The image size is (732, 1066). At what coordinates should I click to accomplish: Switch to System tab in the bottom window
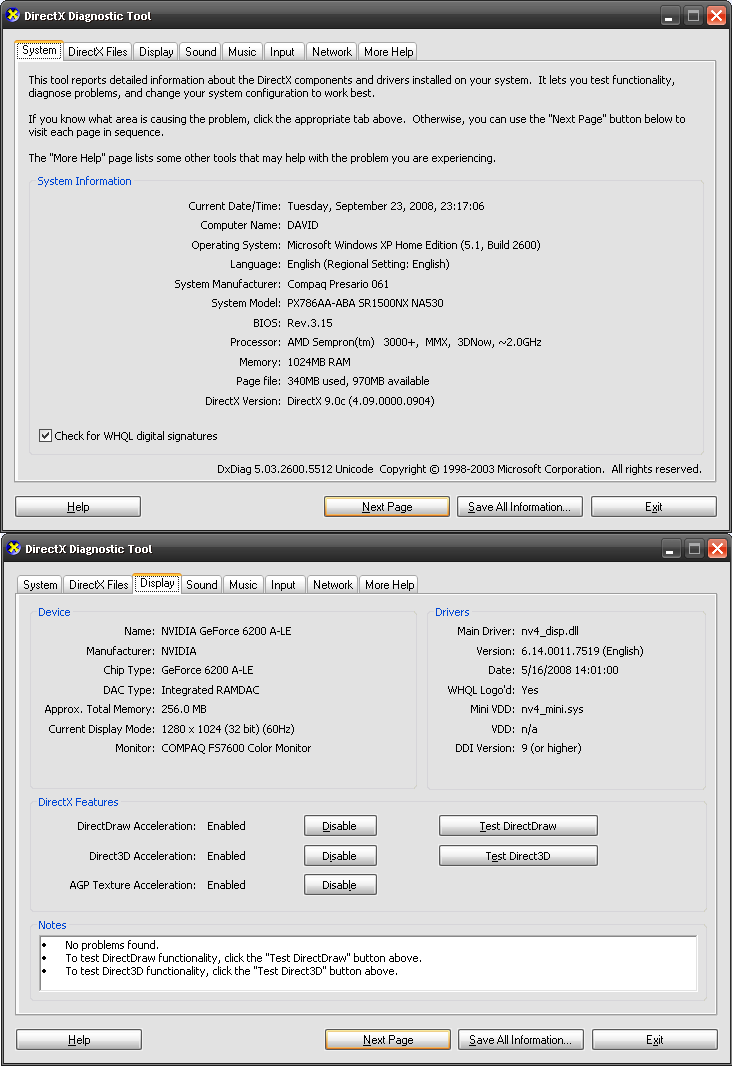(x=40, y=585)
